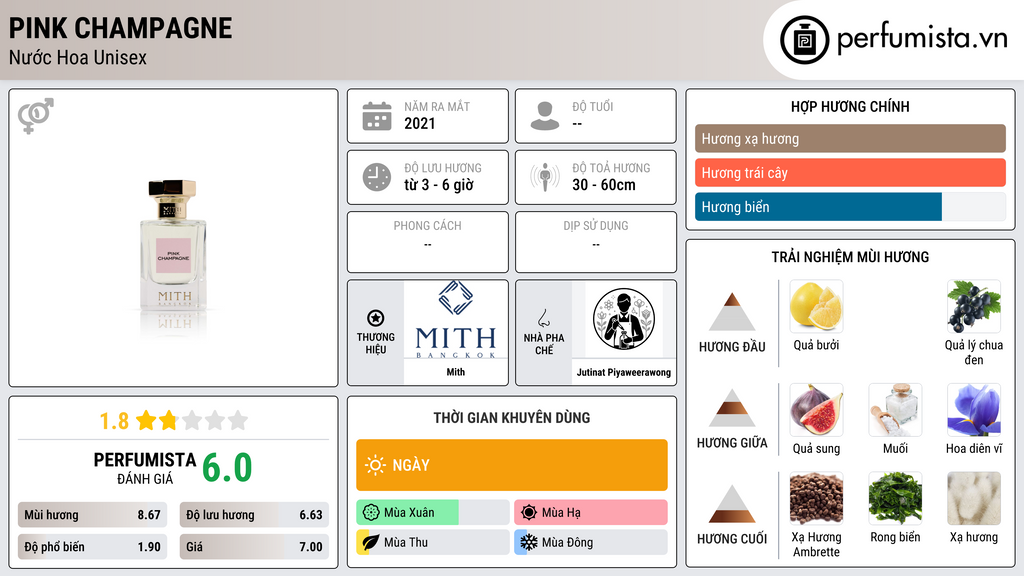This screenshot has width=1024, height=576.
Task: Select the Hoa diên vĩ iris note image
Action: click(974, 410)
